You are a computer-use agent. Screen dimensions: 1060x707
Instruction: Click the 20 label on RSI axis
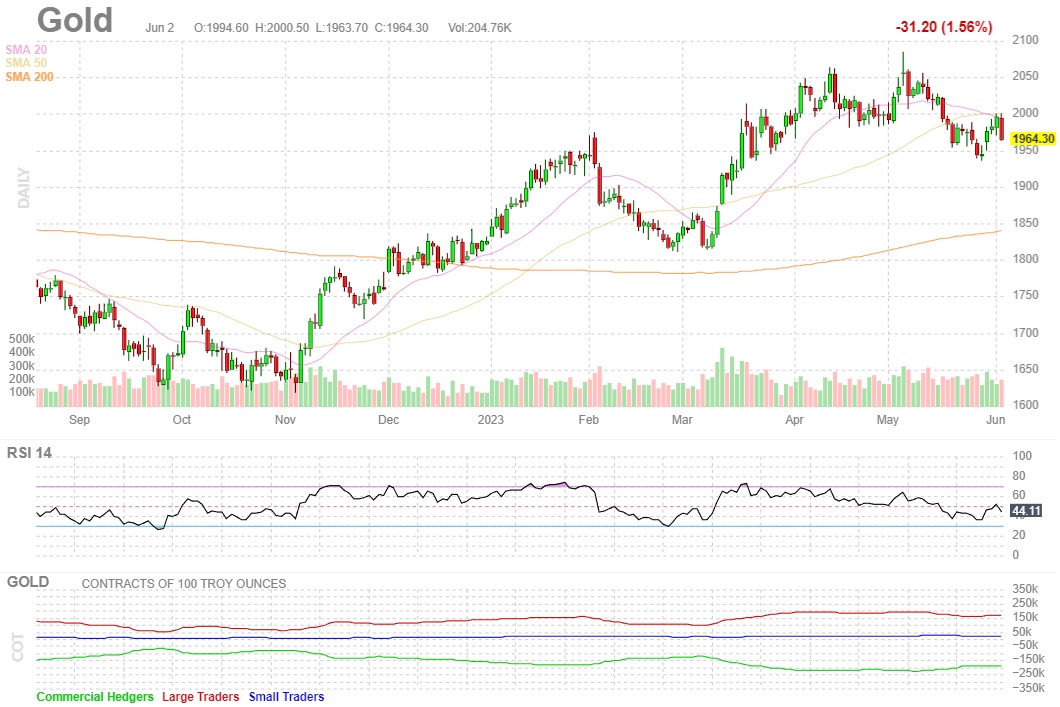click(1019, 535)
